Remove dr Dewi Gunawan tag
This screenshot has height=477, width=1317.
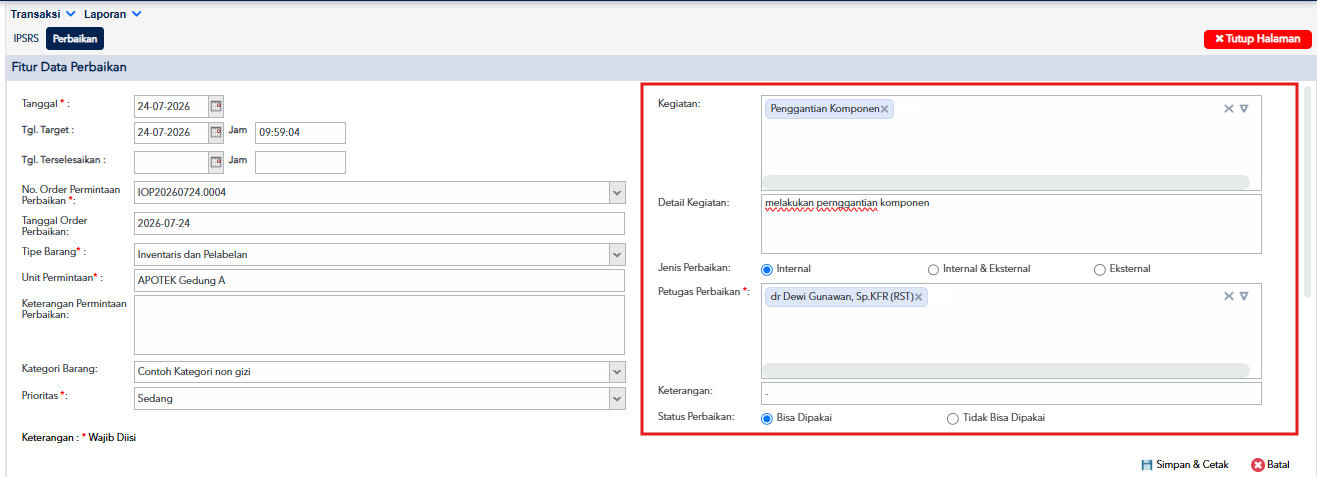[x=918, y=297]
